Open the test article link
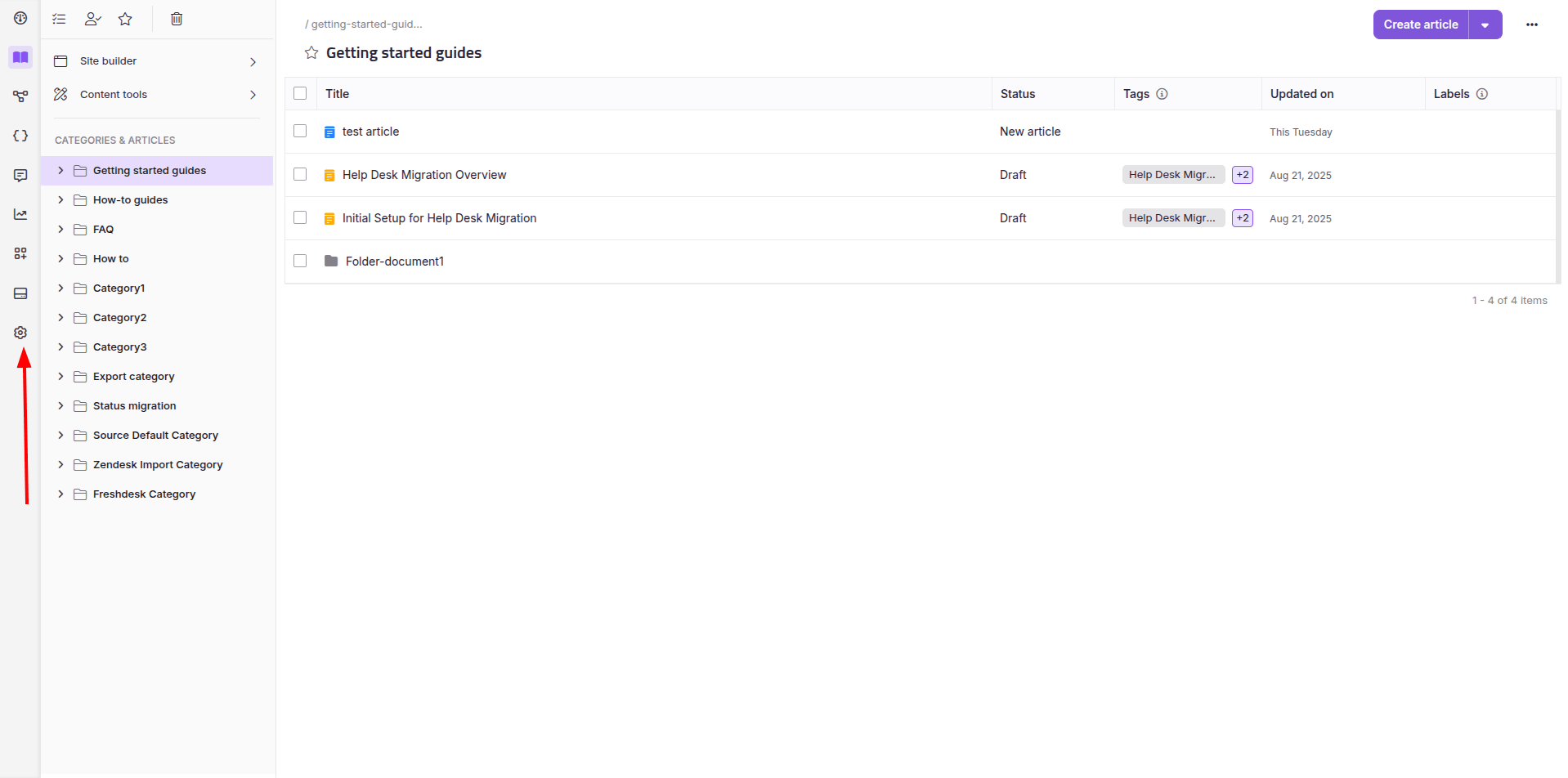Image resolution: width=1568 pixels, height=778 pixels. point(370,132)
